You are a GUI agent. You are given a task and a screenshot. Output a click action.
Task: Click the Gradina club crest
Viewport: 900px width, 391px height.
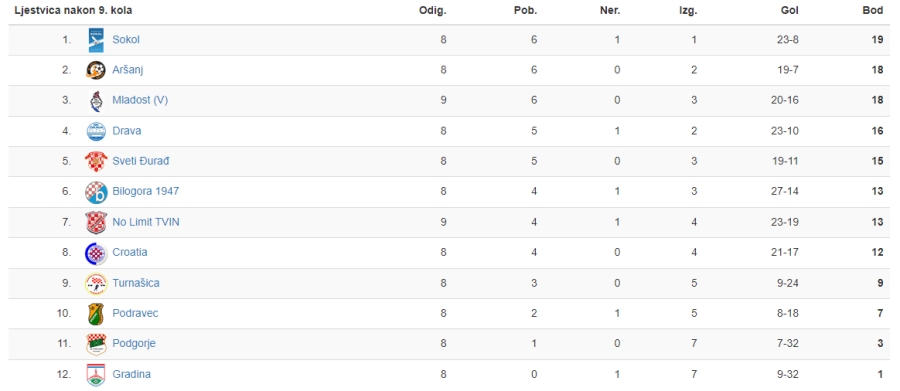[x=96, y=374]
